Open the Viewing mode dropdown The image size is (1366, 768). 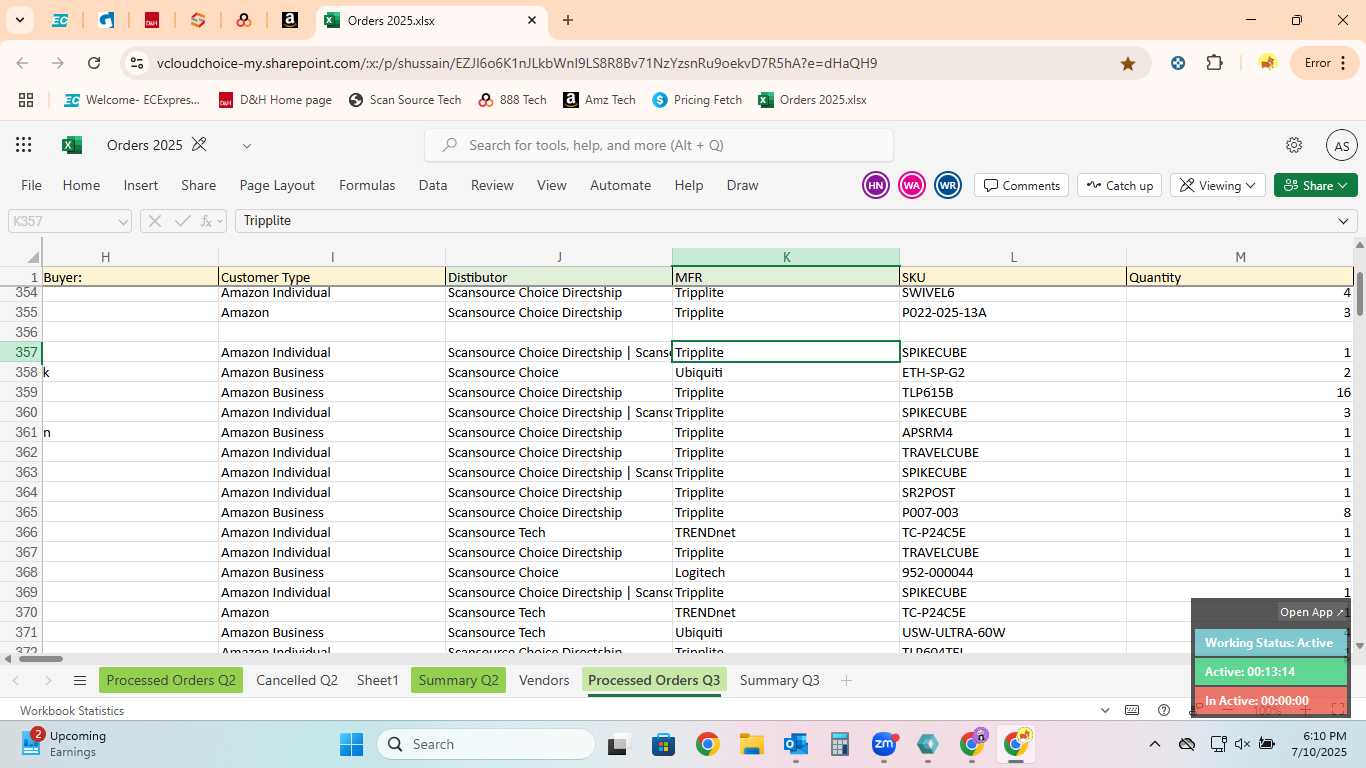point(1217,185)
